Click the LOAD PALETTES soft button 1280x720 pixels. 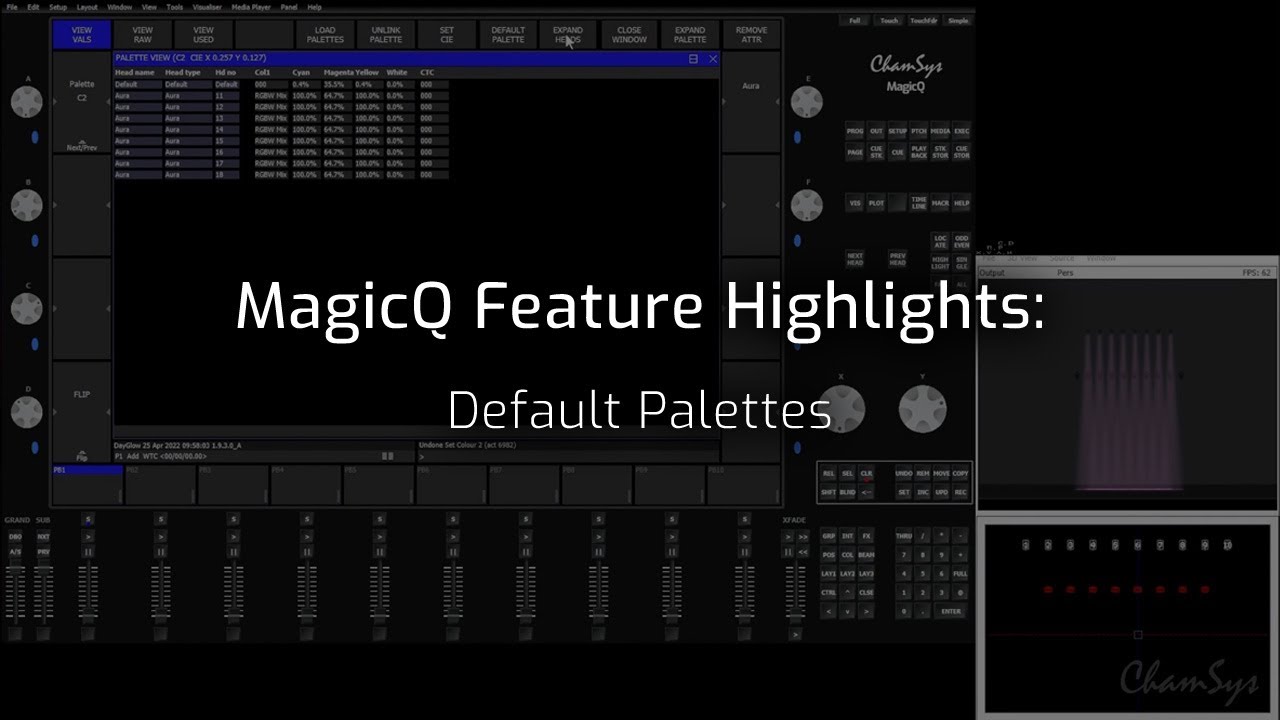(325, 35)
